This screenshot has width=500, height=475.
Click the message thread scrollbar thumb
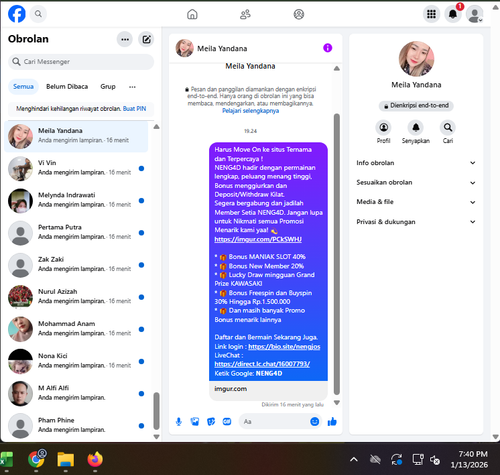click(337, 254)
